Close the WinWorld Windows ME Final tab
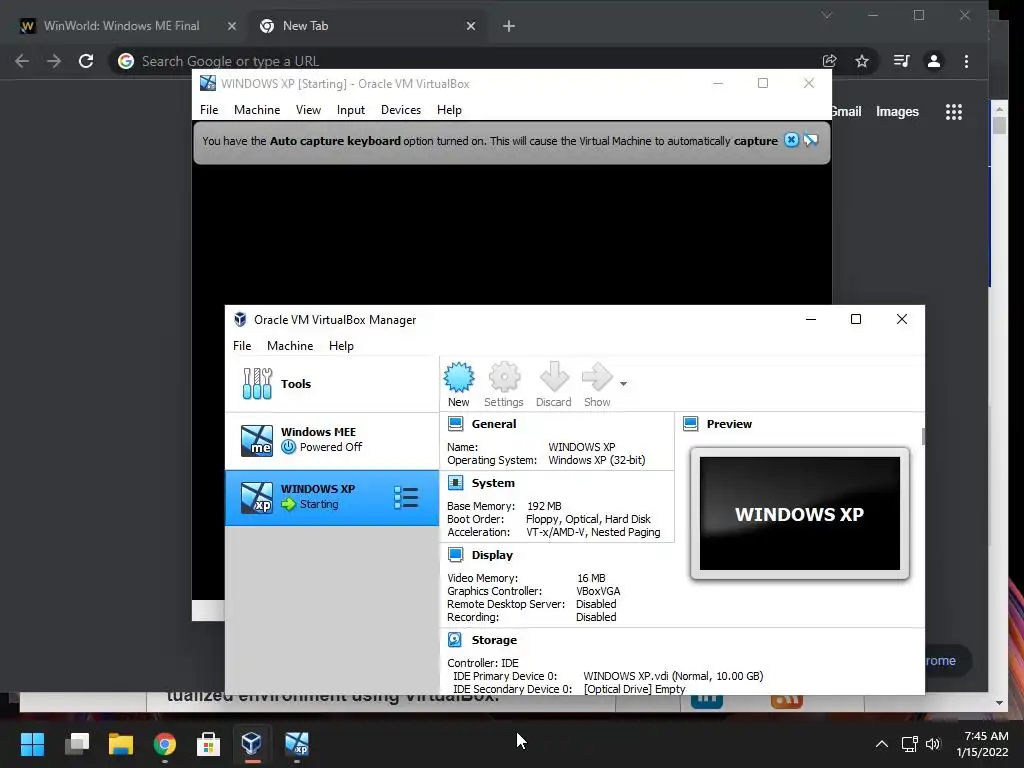Image resolution: width=1024 pixels, height=768 pixels. coord(232,26)
